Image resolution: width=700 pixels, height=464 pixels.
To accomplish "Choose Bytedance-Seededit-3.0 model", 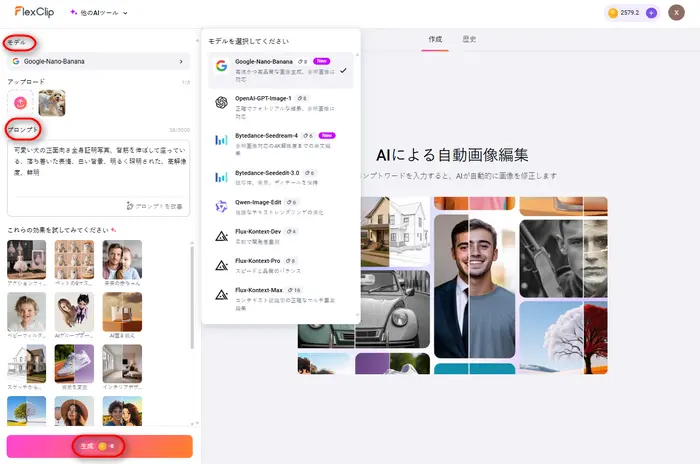I will pyautogui.click(x=280, y=177).
